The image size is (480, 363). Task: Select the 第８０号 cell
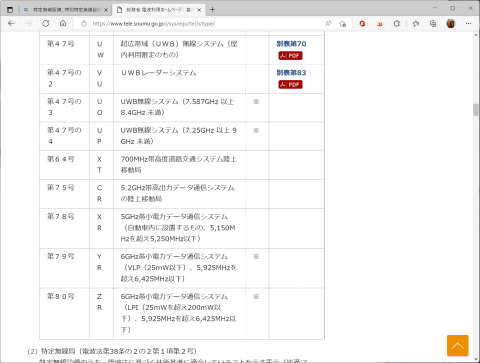(x=64, y=314)
